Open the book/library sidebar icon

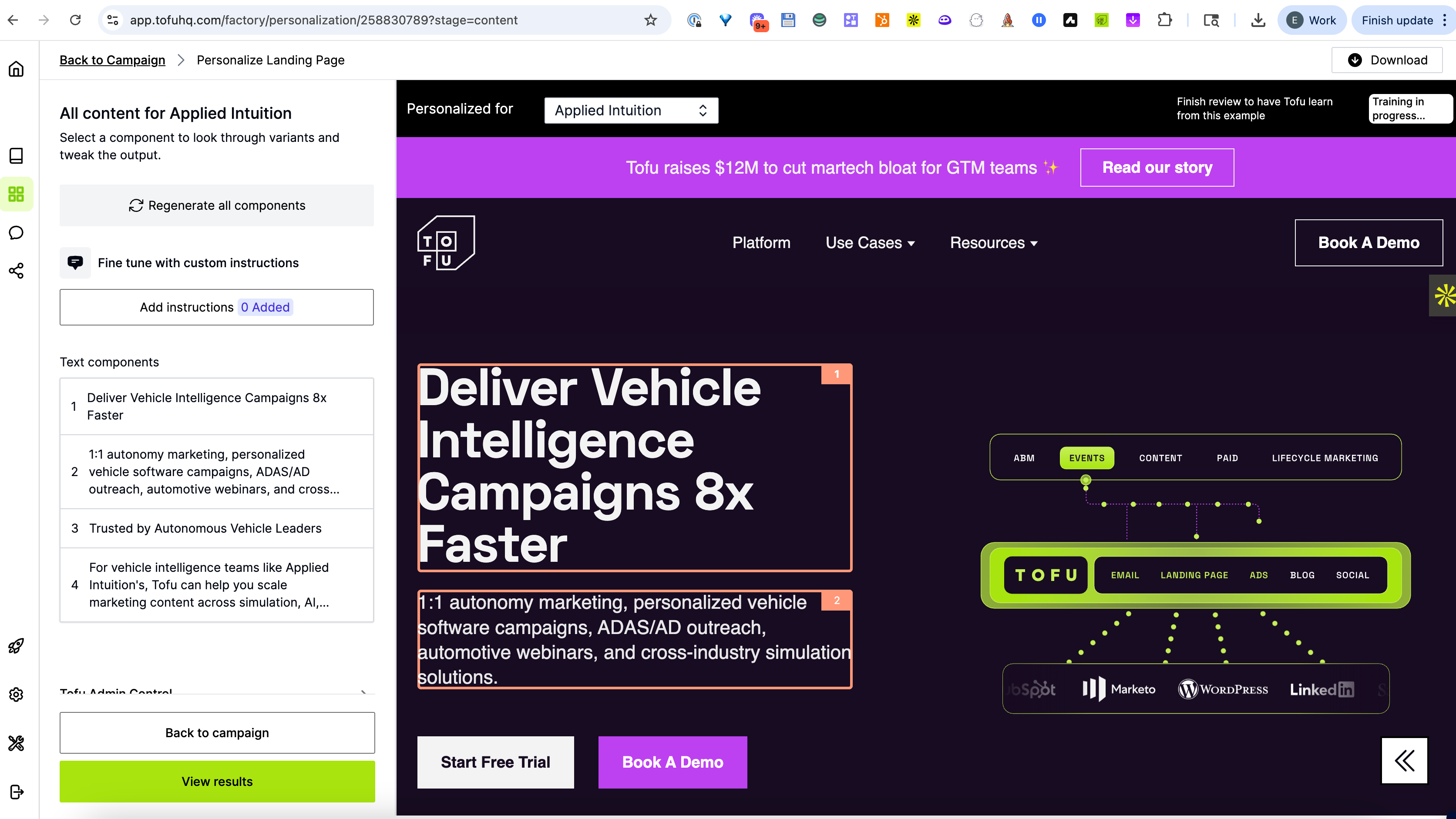[x=17, y=156]
